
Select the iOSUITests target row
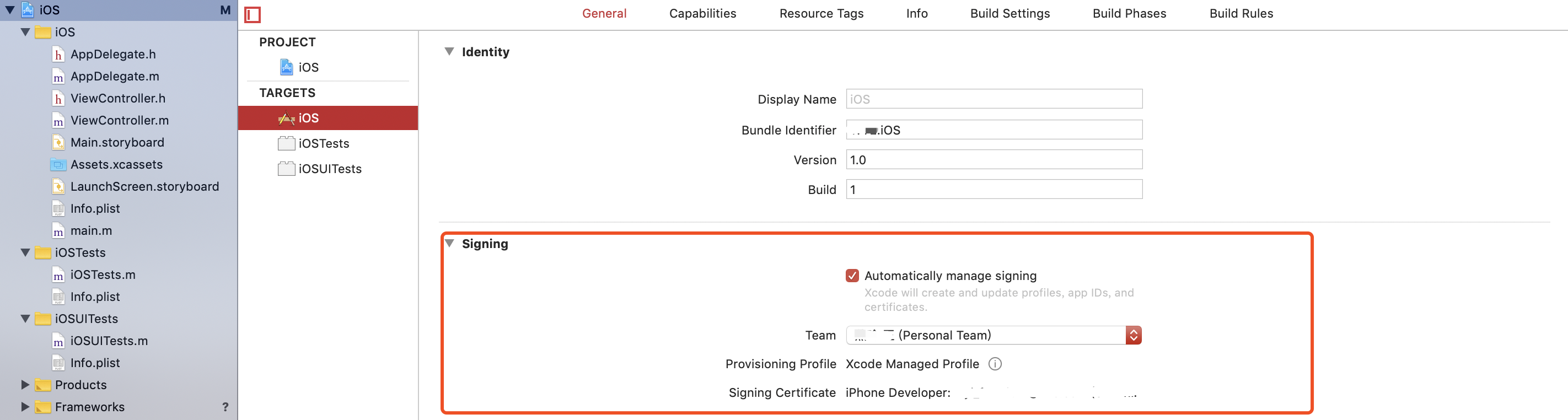[328, 169]
